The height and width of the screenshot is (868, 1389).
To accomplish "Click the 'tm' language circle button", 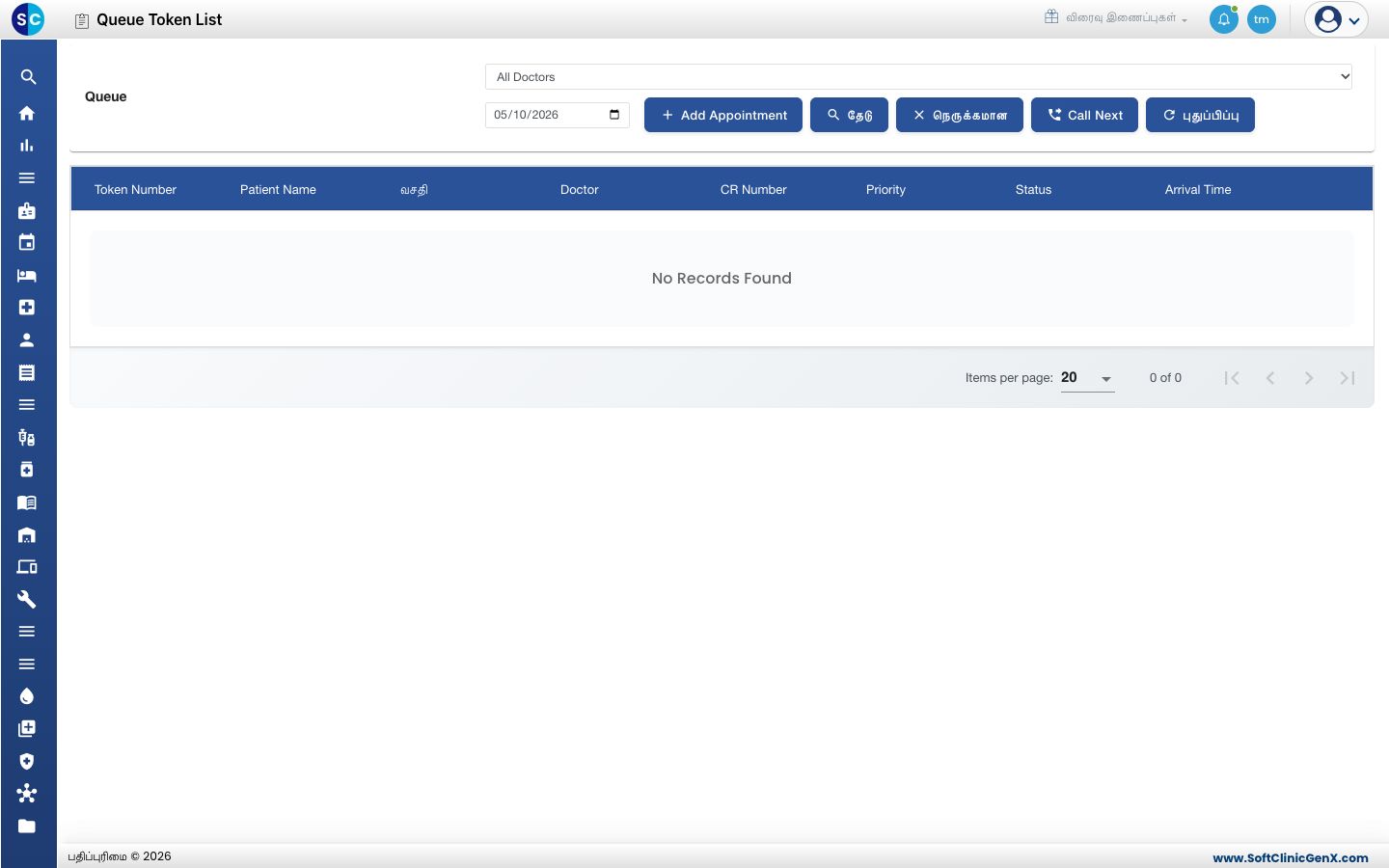I will (1262, 19).
